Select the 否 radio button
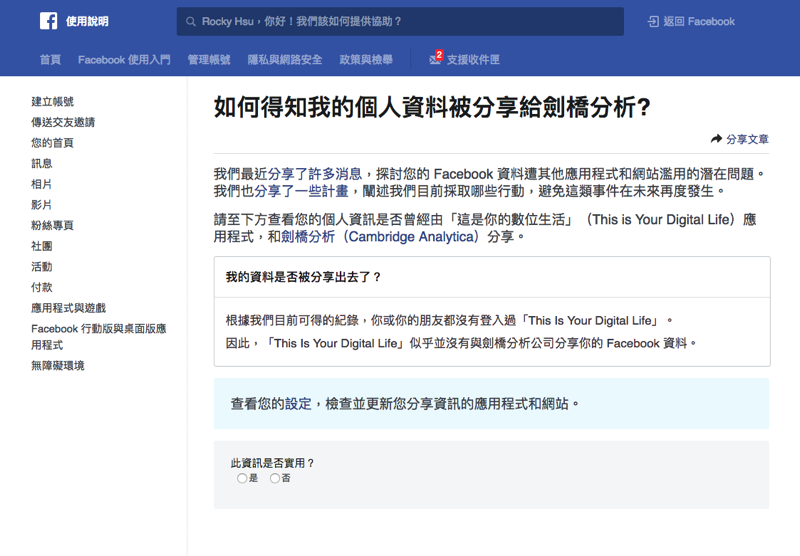 [275, 479]
